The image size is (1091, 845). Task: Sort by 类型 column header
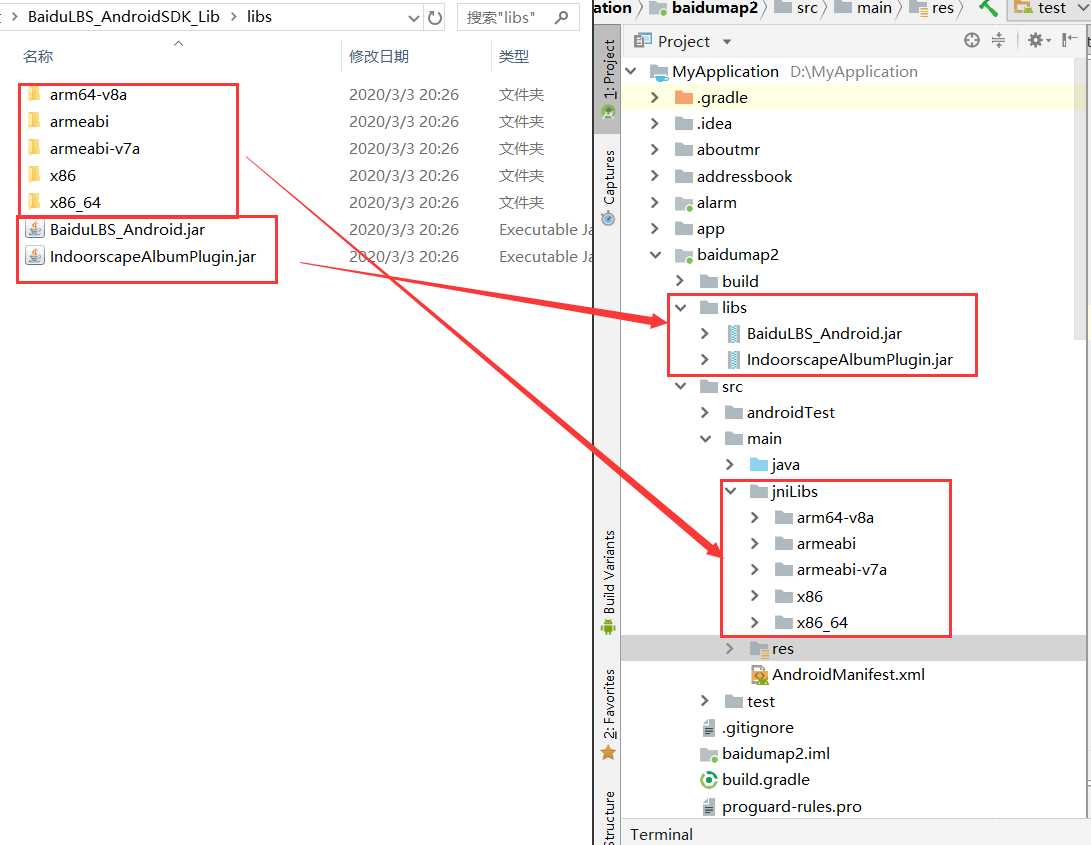coord(514,56)
